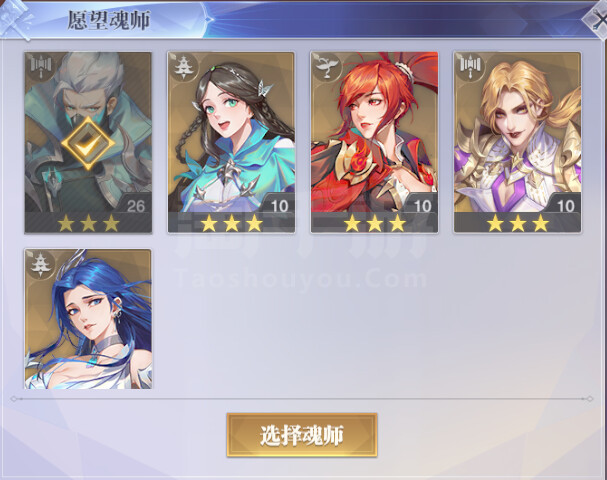Click the class icon on masked character card

coord(39,65)
